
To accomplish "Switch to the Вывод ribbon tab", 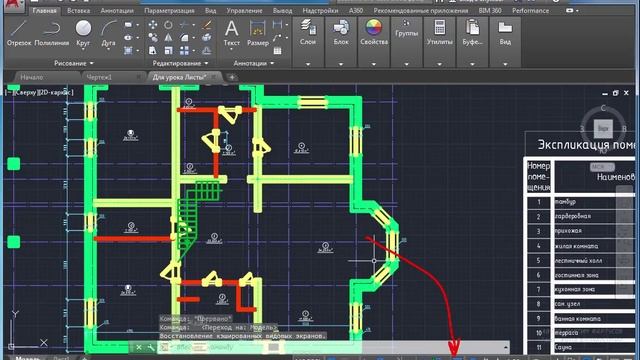I will (x=282, y=11).
